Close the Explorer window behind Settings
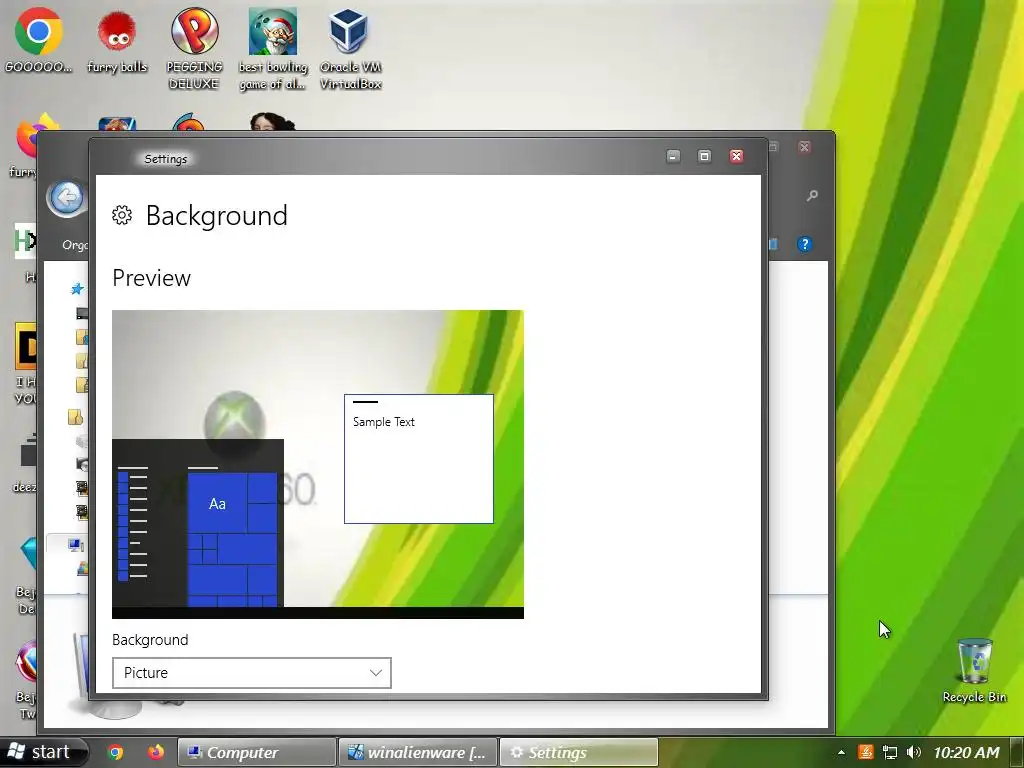 pos(805,147)
